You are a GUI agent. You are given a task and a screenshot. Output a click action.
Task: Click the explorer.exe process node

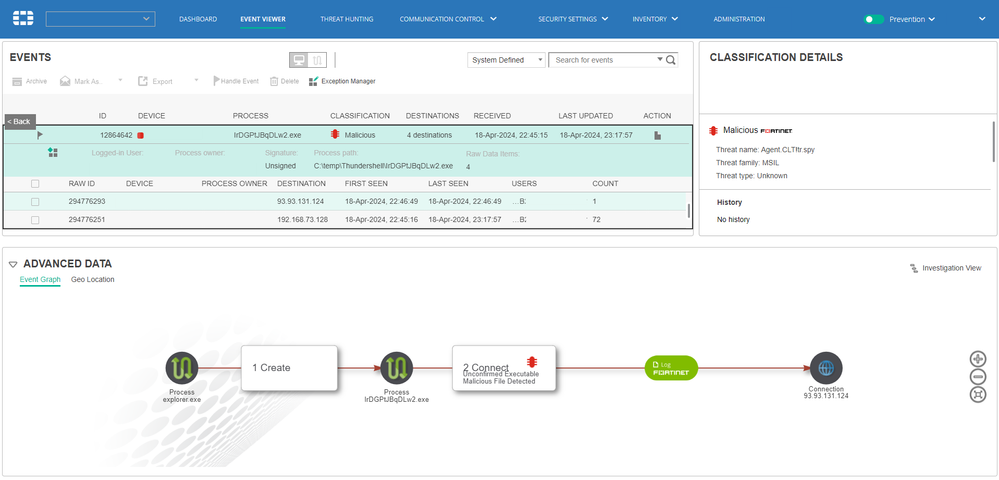[182, 368]
